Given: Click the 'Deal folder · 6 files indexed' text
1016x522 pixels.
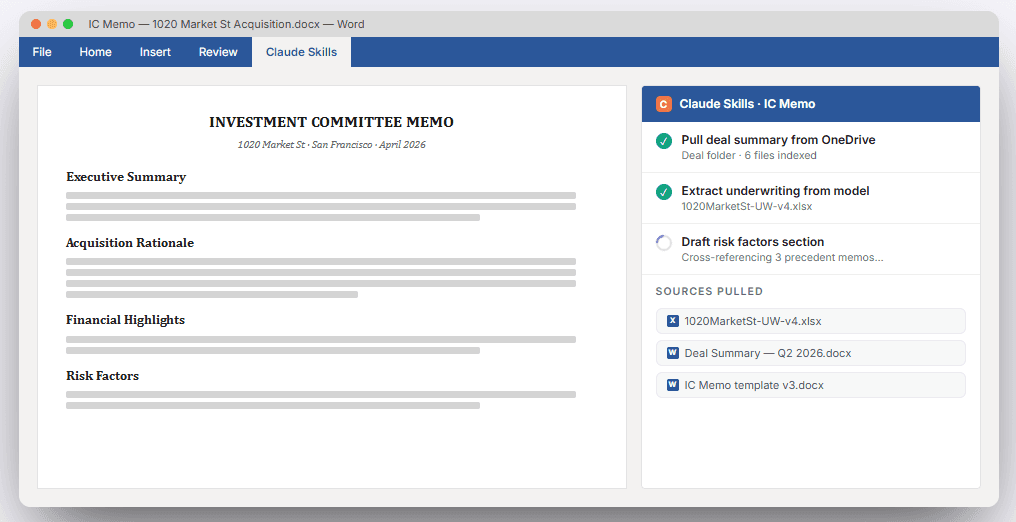Looking at the screenshot, I should [x=748, y=155].
